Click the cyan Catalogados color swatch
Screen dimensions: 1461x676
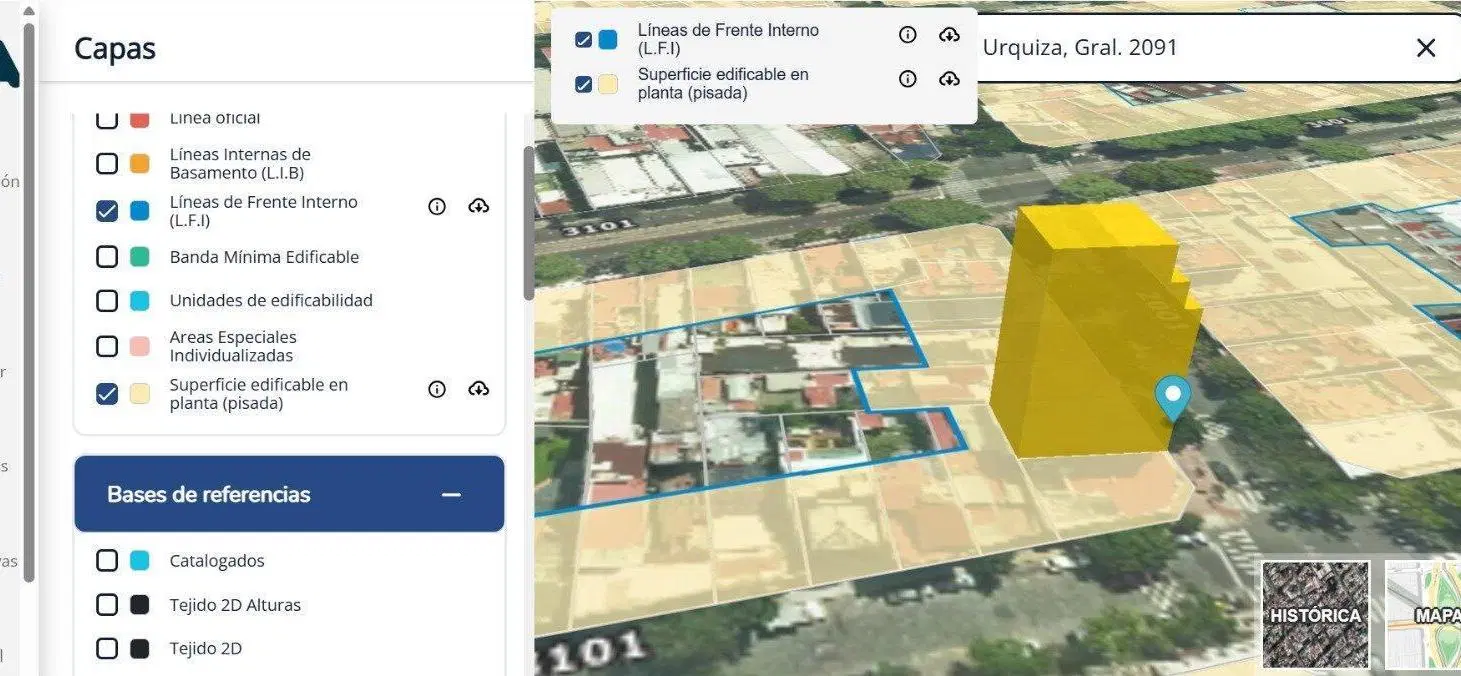tap(140, 561)
